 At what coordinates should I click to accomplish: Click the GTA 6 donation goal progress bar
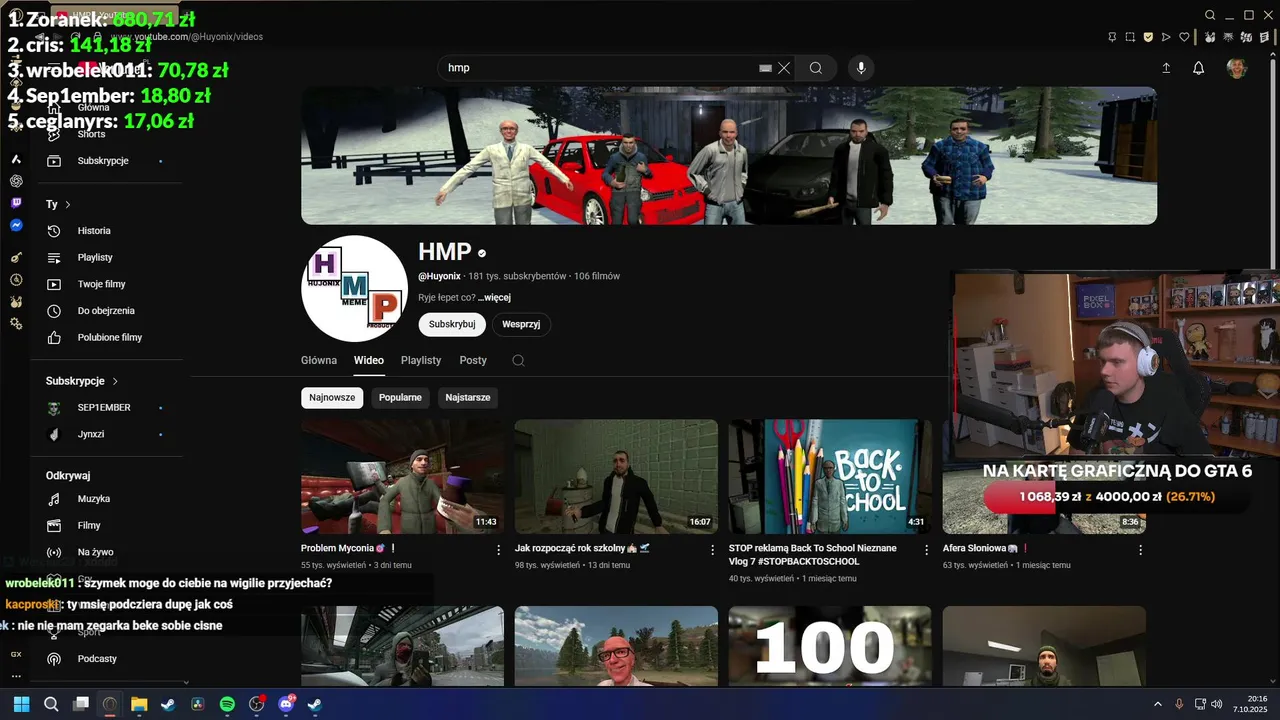1115,497
